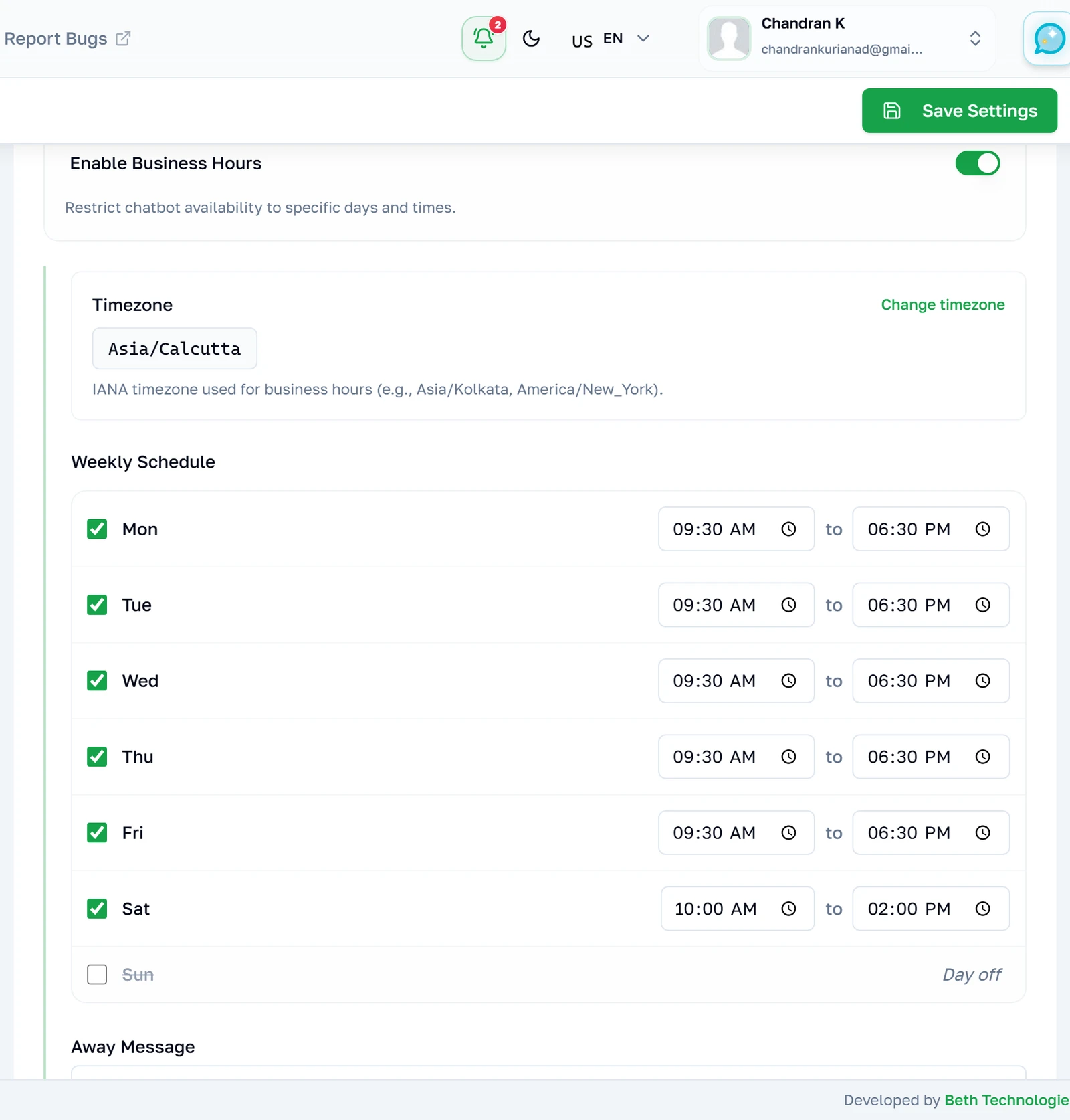Uncheck the Sat checkbox
1070x1120 pixels.
97,909
